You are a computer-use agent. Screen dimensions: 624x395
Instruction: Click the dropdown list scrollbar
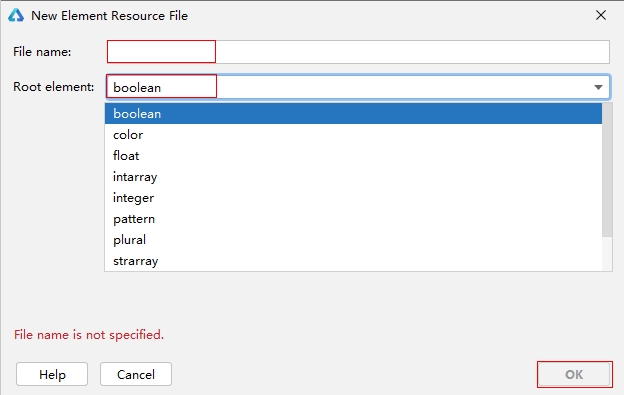[x=607, y=170]
